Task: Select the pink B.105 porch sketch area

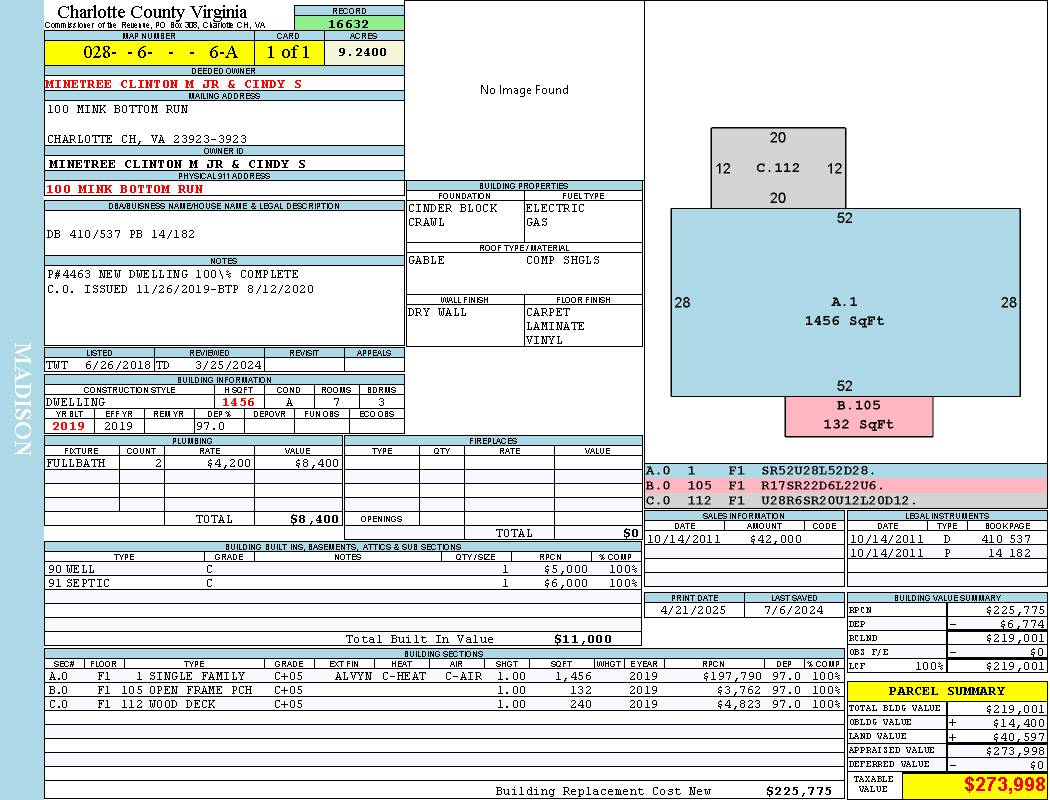Action: [858, 415]
